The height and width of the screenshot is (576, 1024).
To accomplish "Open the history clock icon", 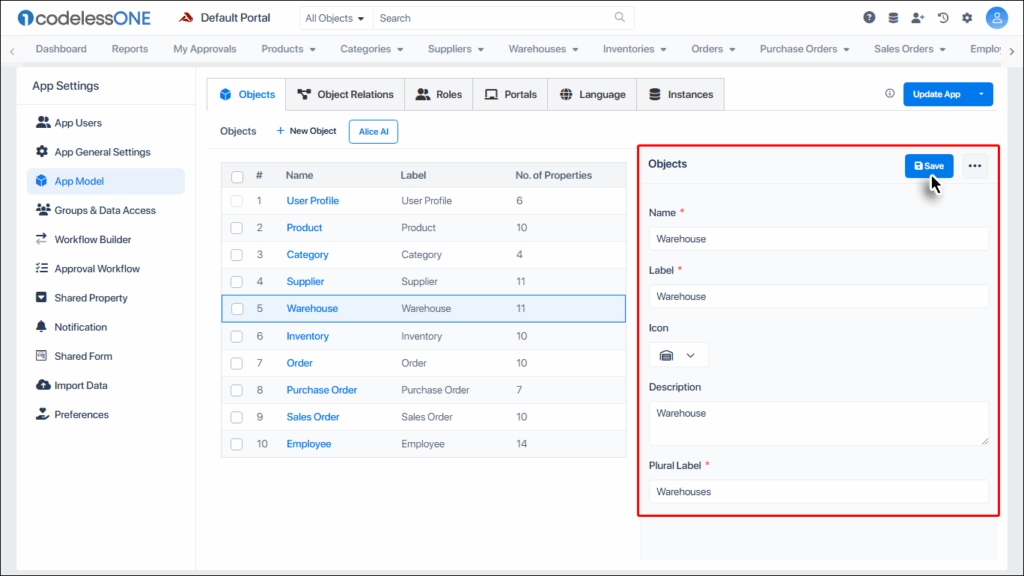I will click(x=942, y=18).
